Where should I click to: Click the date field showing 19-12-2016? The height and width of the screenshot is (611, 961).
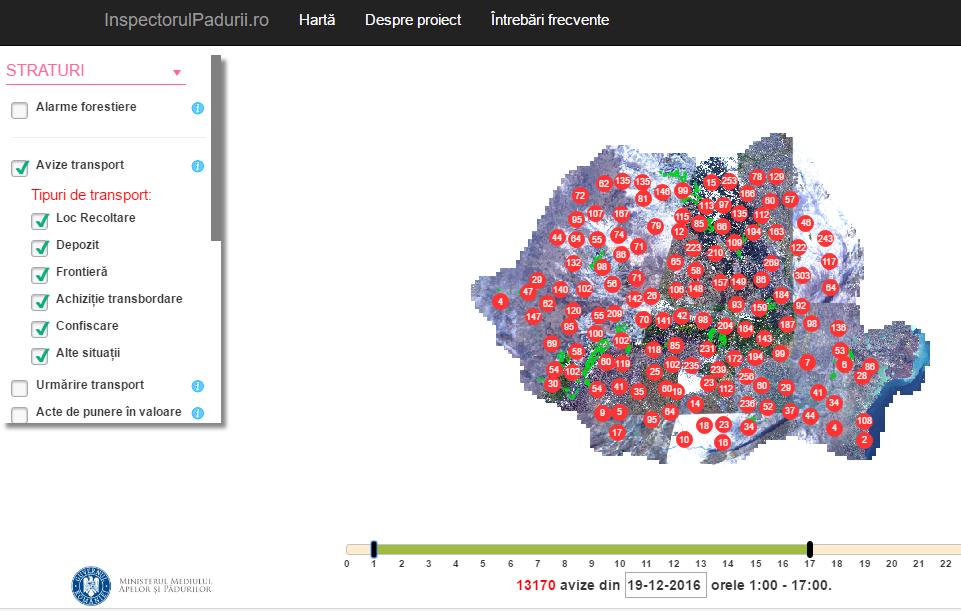[665, 585]
